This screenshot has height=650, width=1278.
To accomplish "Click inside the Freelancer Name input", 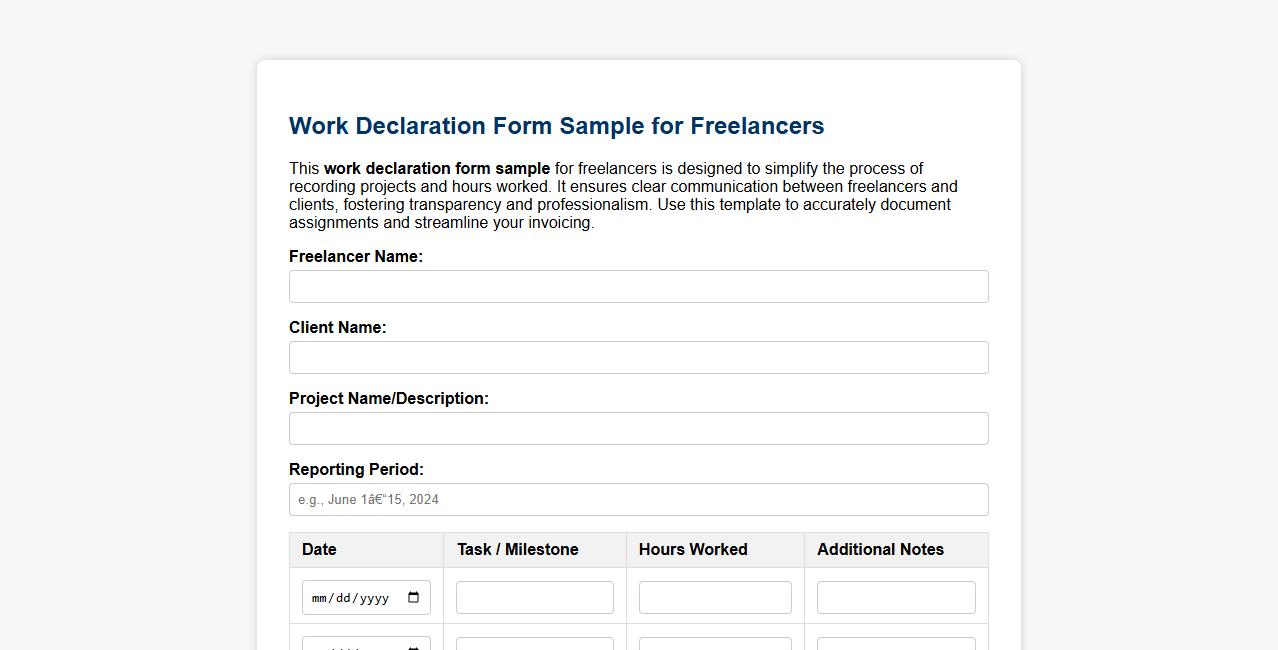I will [637, 286].
